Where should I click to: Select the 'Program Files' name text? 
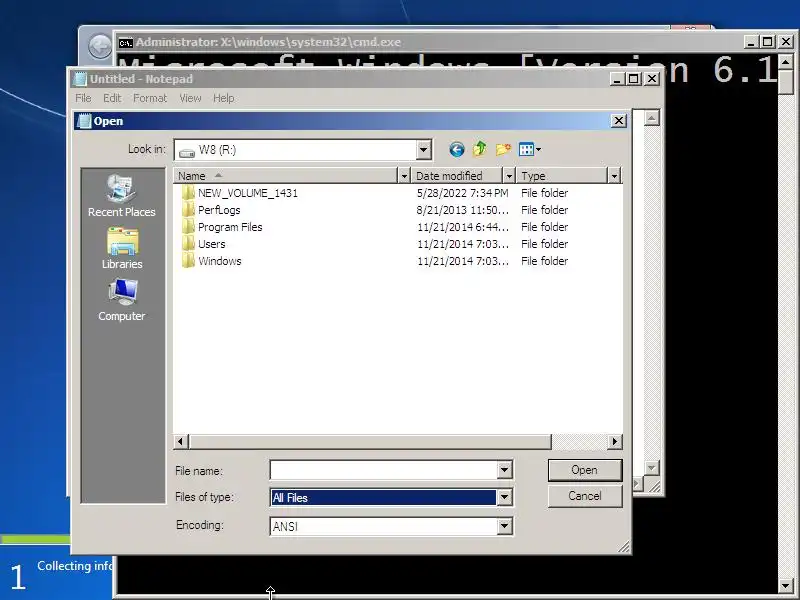(x=230, y=227)
